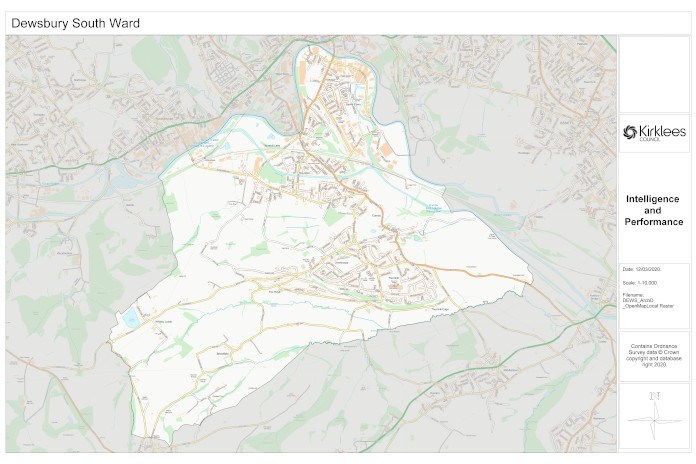Click the Intelligence and Performance heading

click(x=654, y=210)
